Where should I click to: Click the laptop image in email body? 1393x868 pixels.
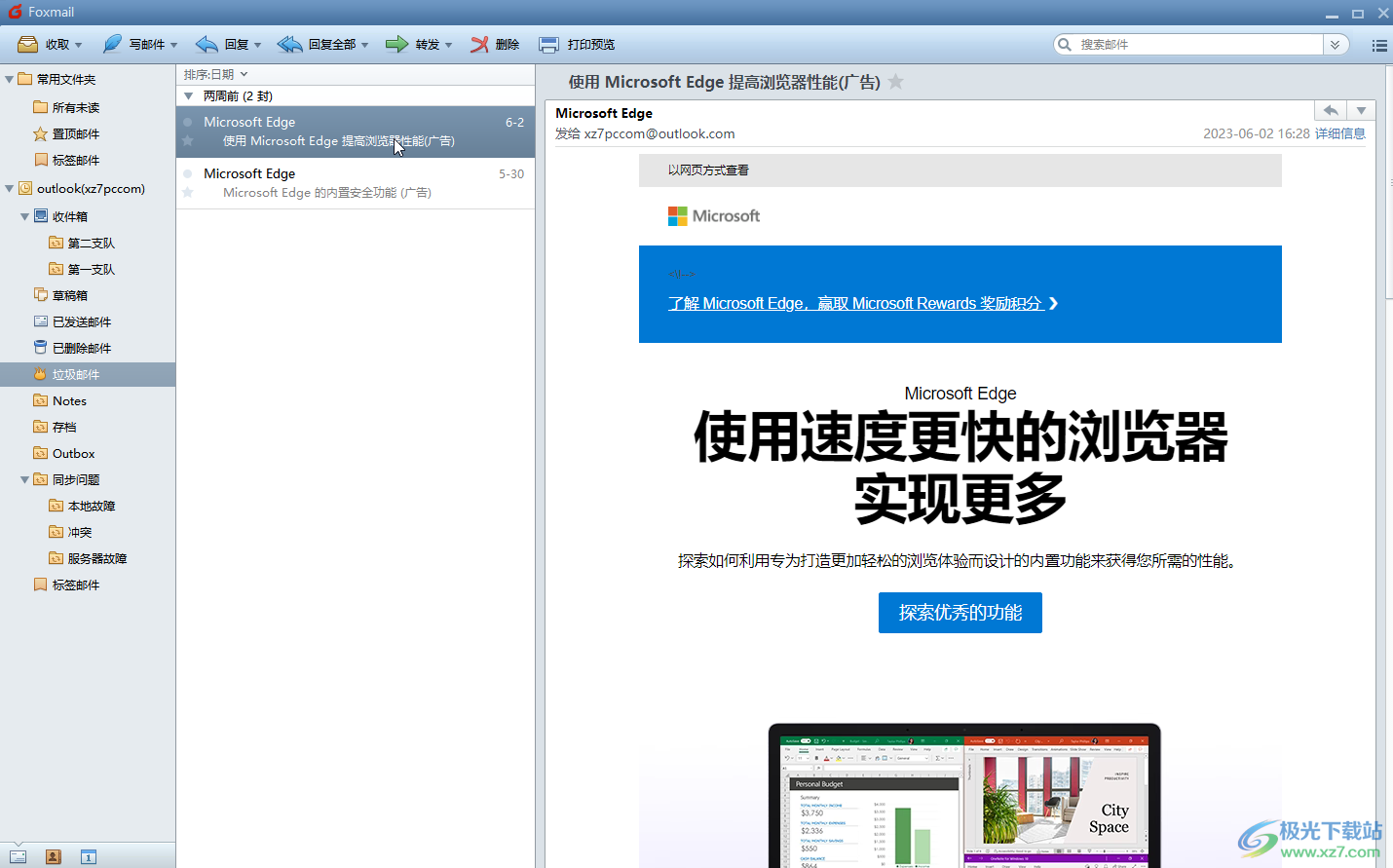tap(964, 795)
